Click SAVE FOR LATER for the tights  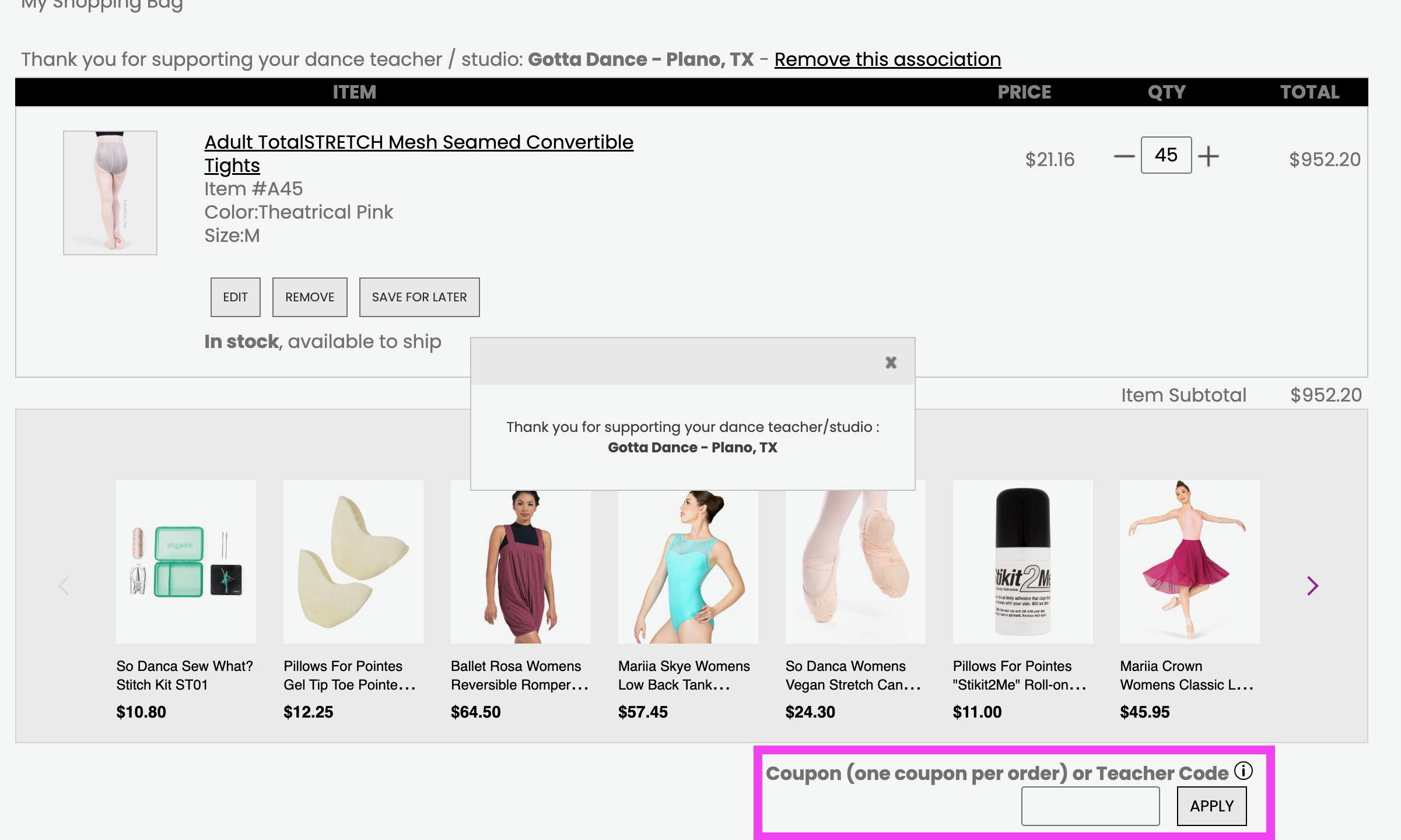click(x=419, y=297)
